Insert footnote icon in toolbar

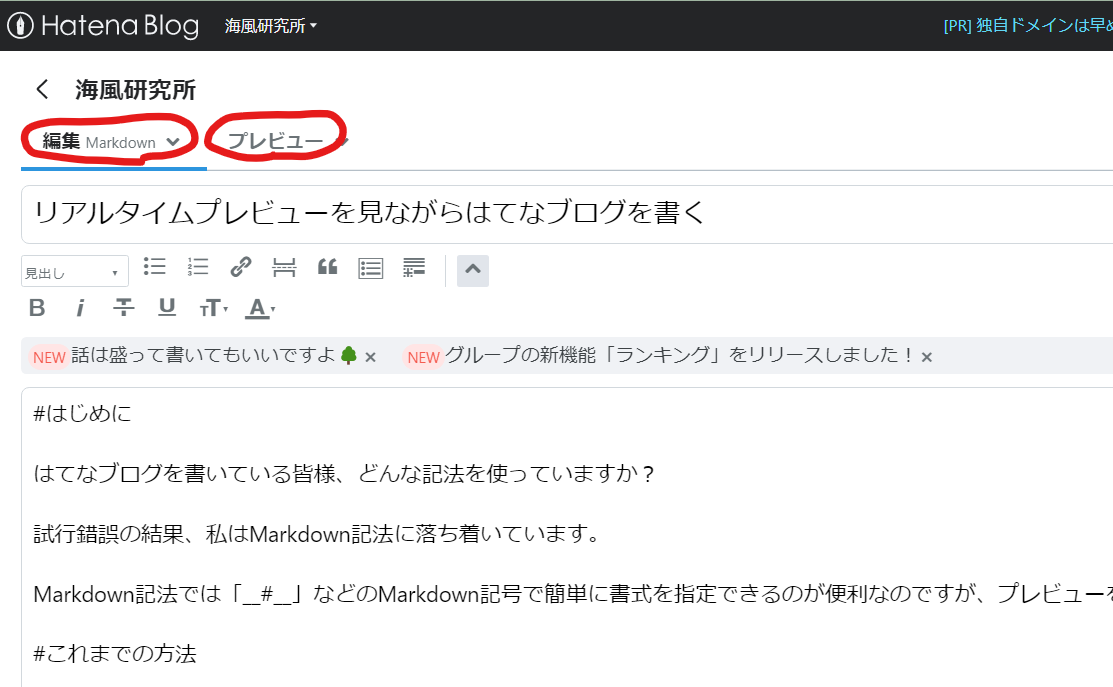coord(414,268)
